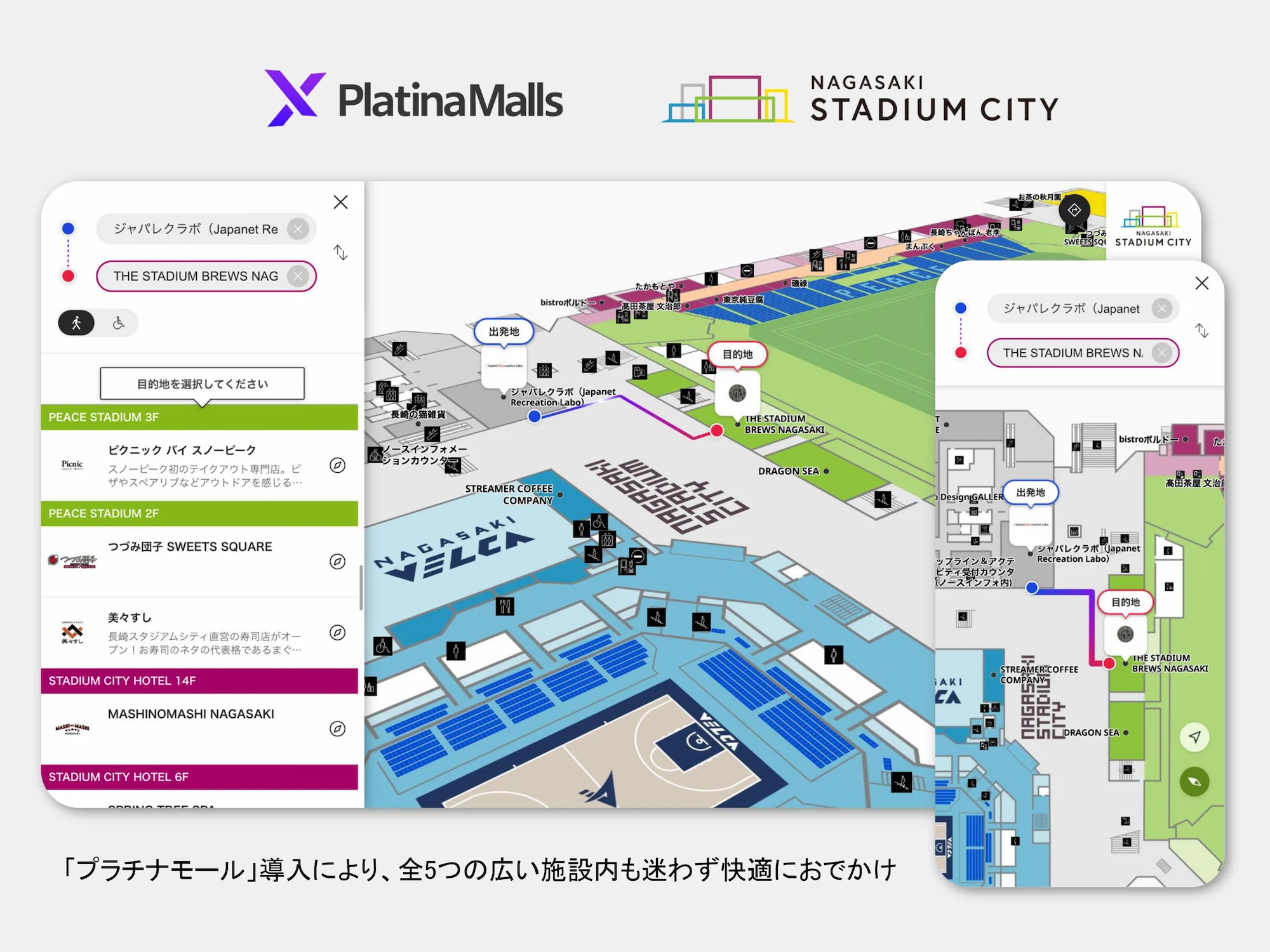Select the walking route mode
The image size is (1270, 952).
[x=76, y=323]
